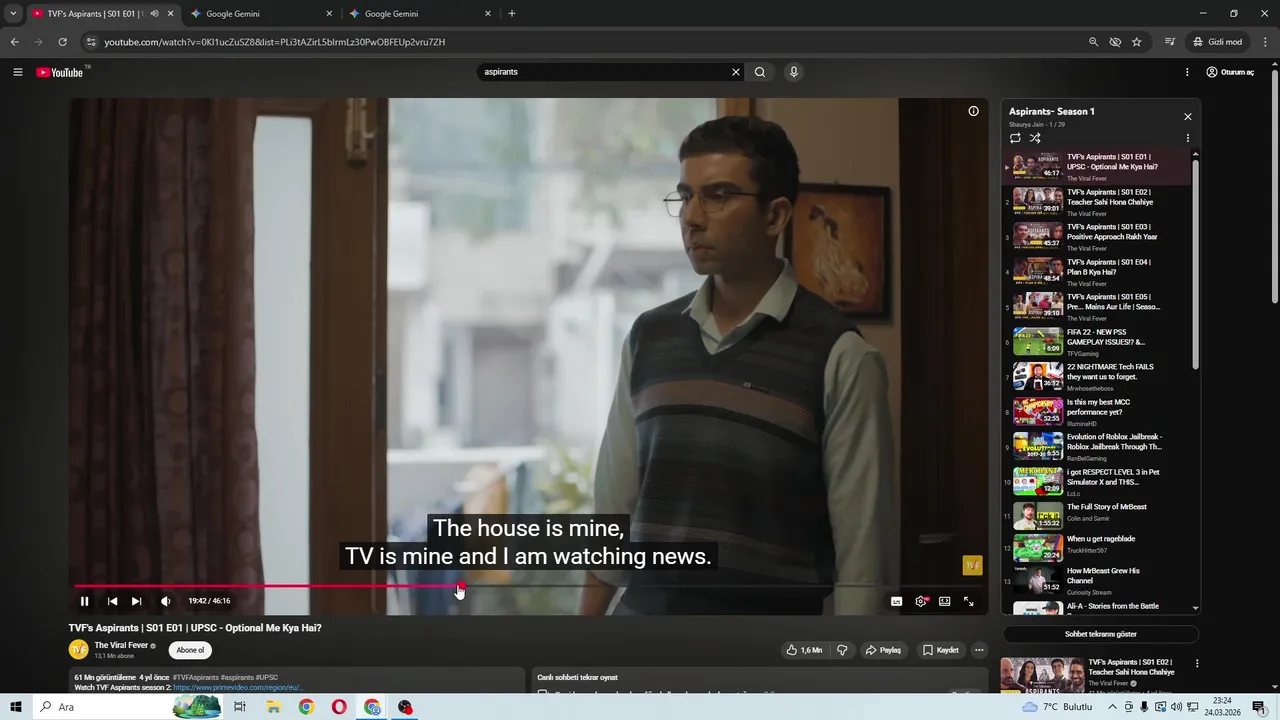This screenshot has width=1280, height=720.
Task: Open The Viral Fever channel name link
Action: pos(121,646)
